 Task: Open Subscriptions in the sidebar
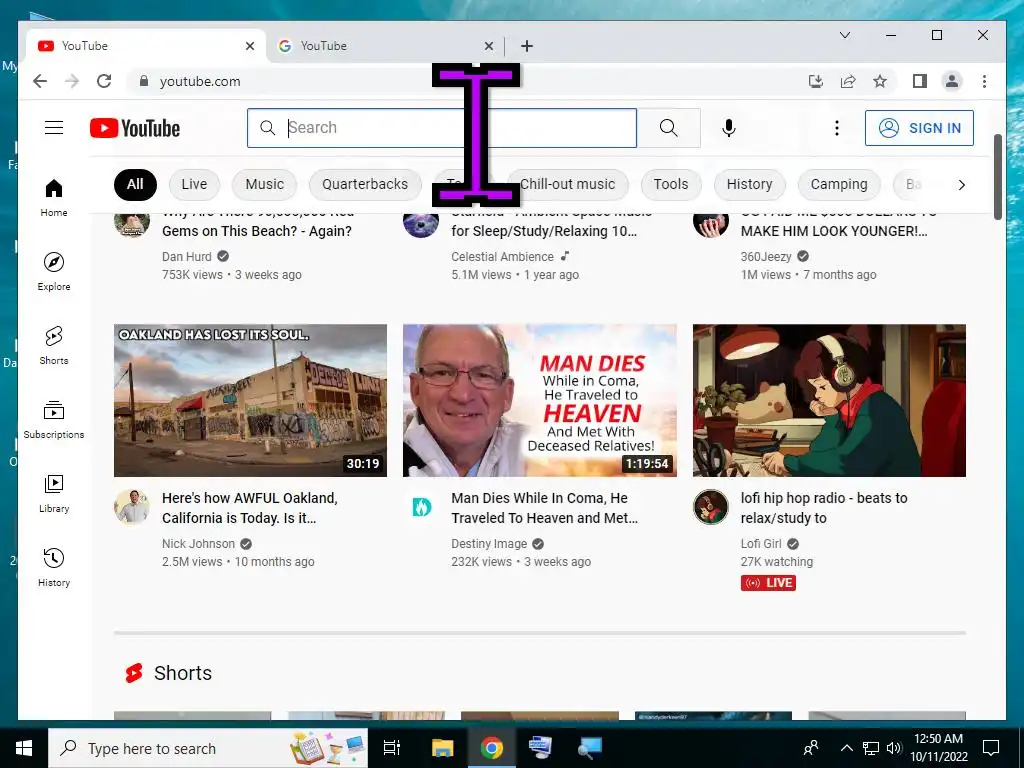pyautogui.click(x=54, y=419)
